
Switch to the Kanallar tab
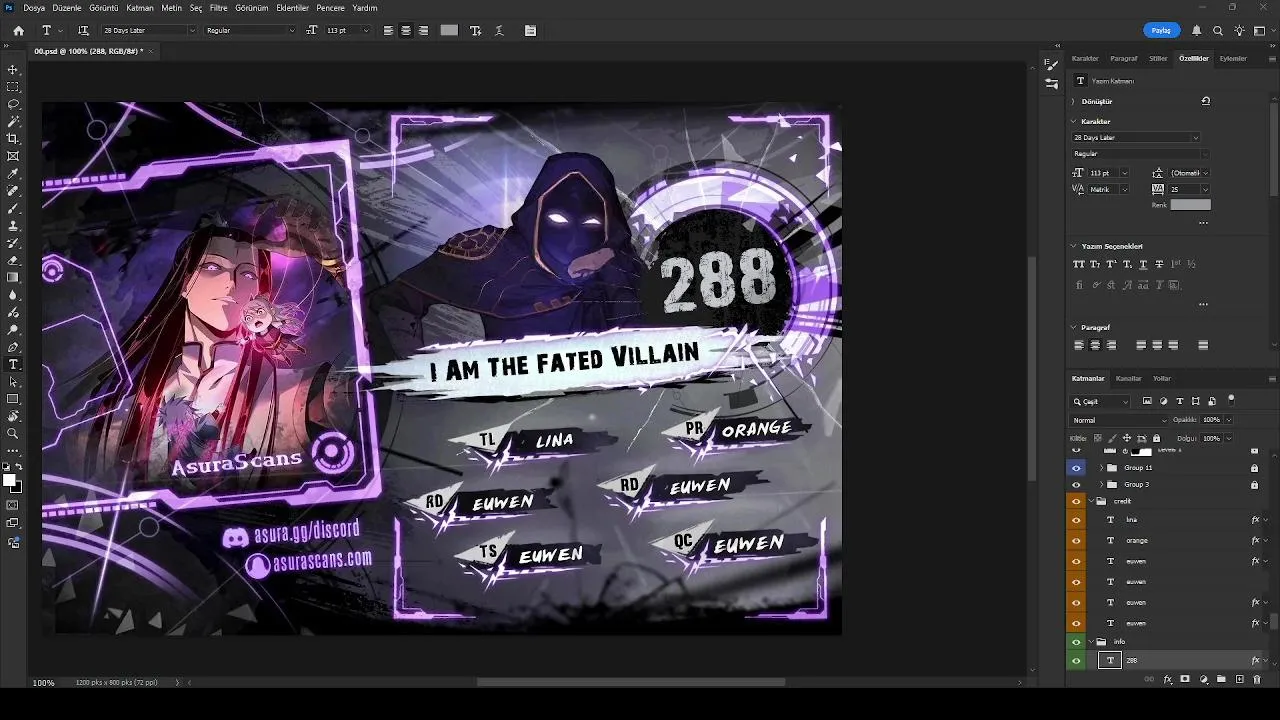(1128, 379)
